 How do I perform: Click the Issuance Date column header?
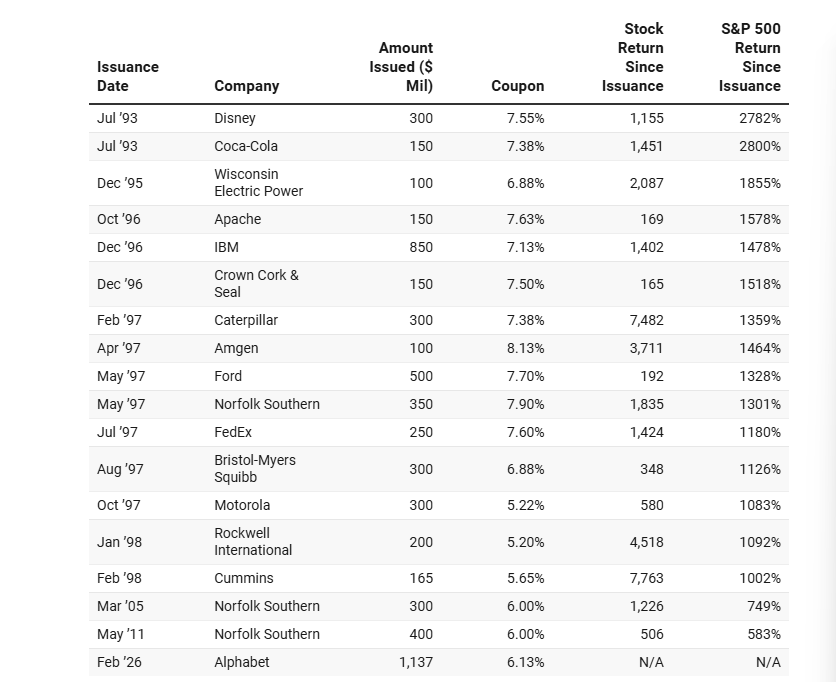click(128, 76)
